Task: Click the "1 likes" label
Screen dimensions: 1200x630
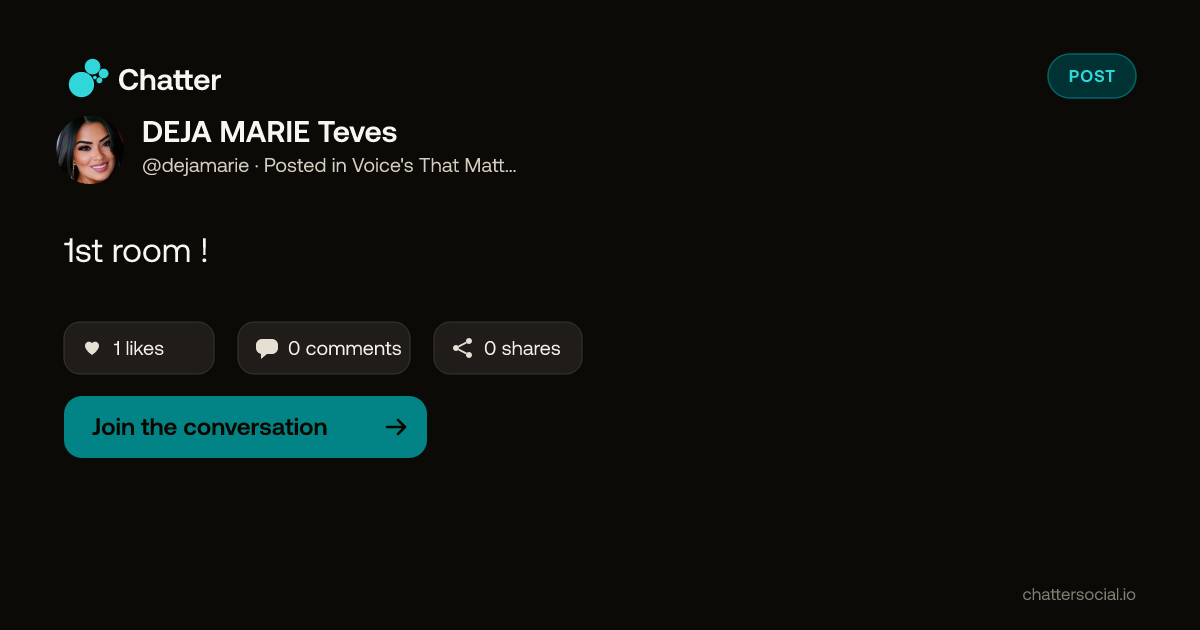Action: (138, 348)
